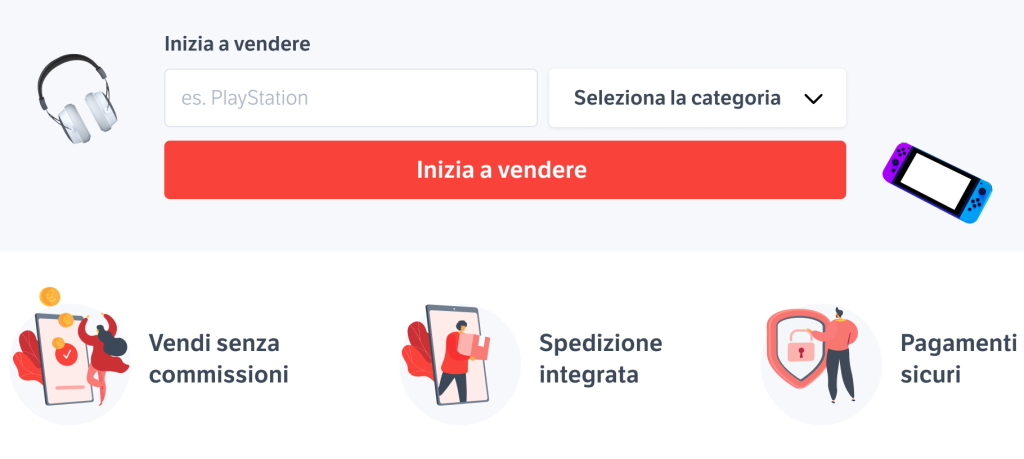
Task: Click the Spedizione integrata tablet illustration
Action: click(460, 364)
